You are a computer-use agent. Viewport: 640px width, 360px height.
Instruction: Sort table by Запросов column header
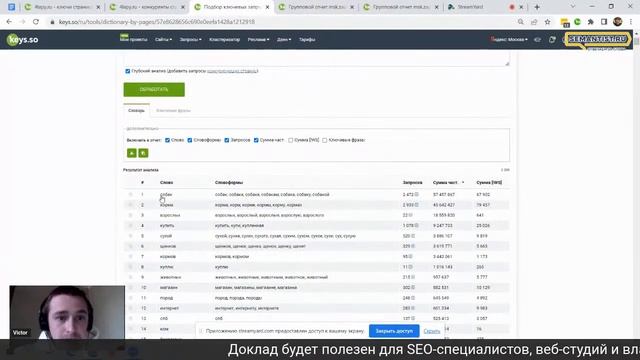pos(412,182)
